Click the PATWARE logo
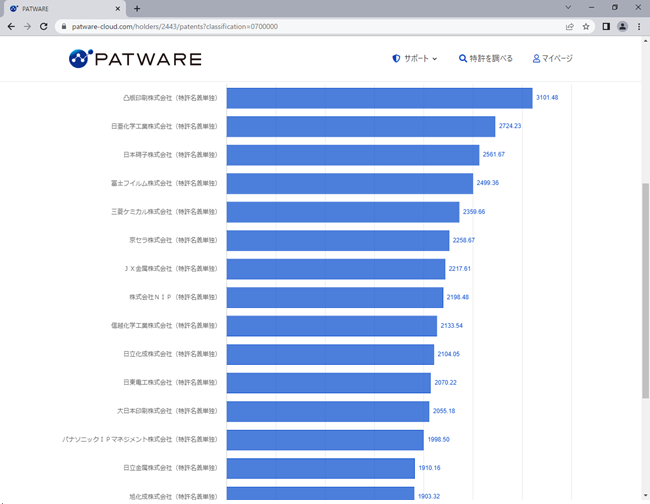 click(135, 59)
